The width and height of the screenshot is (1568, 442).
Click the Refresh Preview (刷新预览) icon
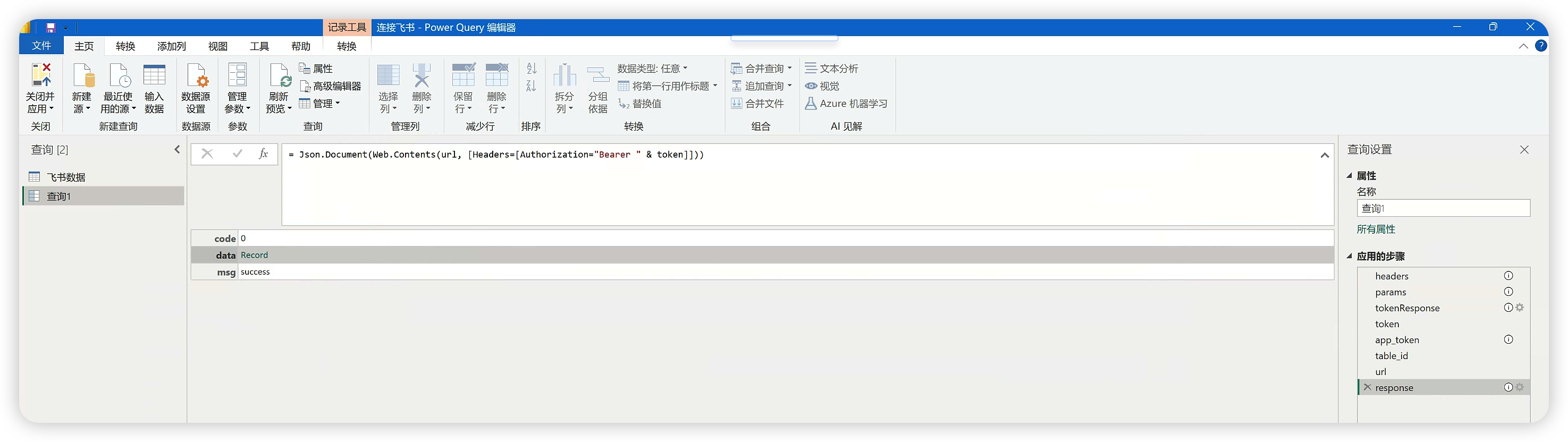tap(280, 76)
